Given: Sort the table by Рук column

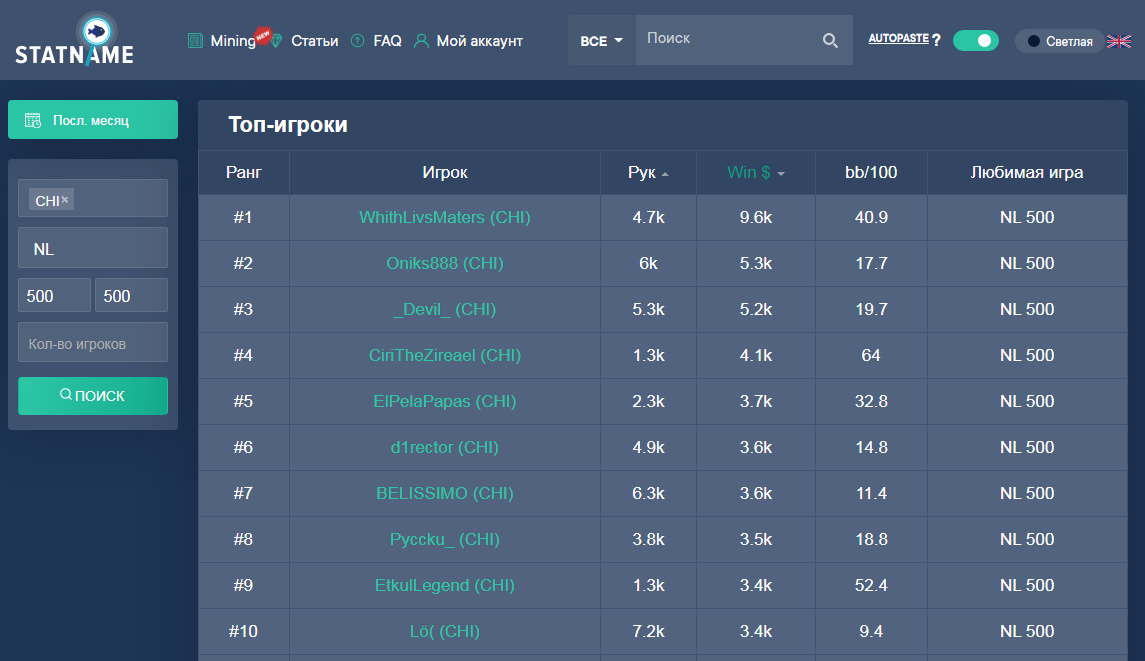Looking at the screenshot, I should point(648,172).
